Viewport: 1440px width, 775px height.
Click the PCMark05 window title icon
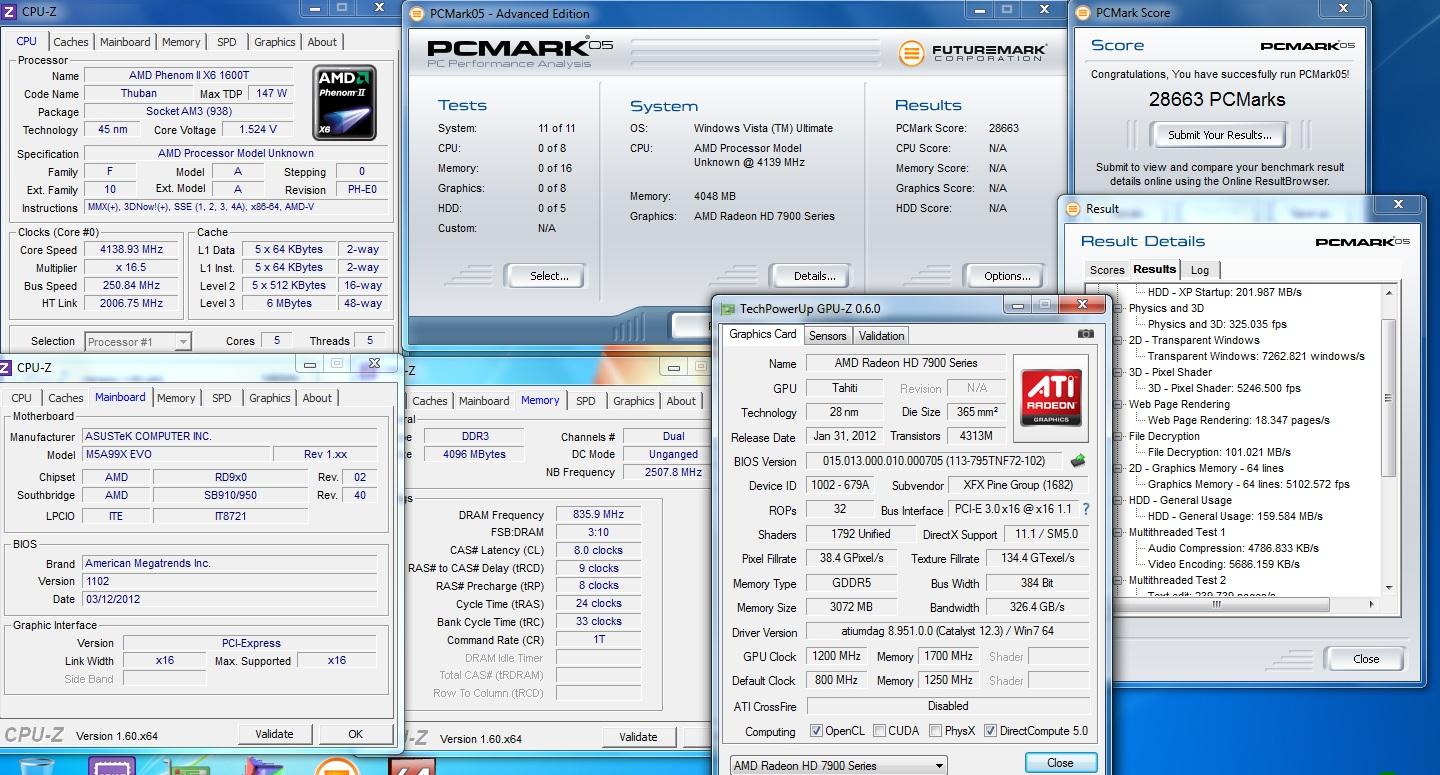(x=415, y=13)
